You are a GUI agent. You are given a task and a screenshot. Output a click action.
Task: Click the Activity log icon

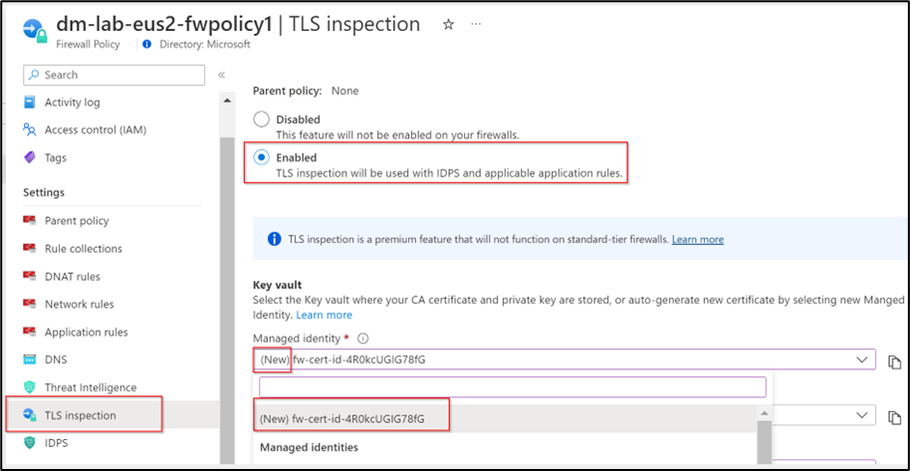(x=29, y=102)
